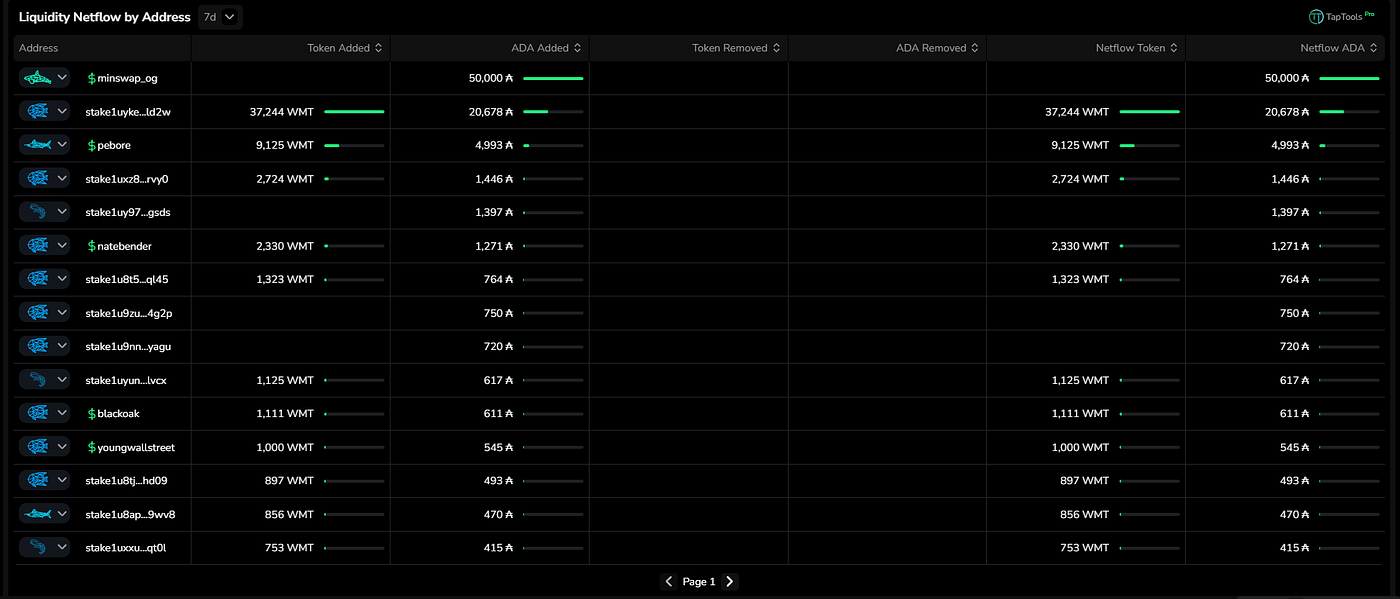Image resolution: width=1400 pixels, height=599 pixels.
Task: Expand the chevron for stake1u9zu...4g2p row
Action: click(62, 313)
